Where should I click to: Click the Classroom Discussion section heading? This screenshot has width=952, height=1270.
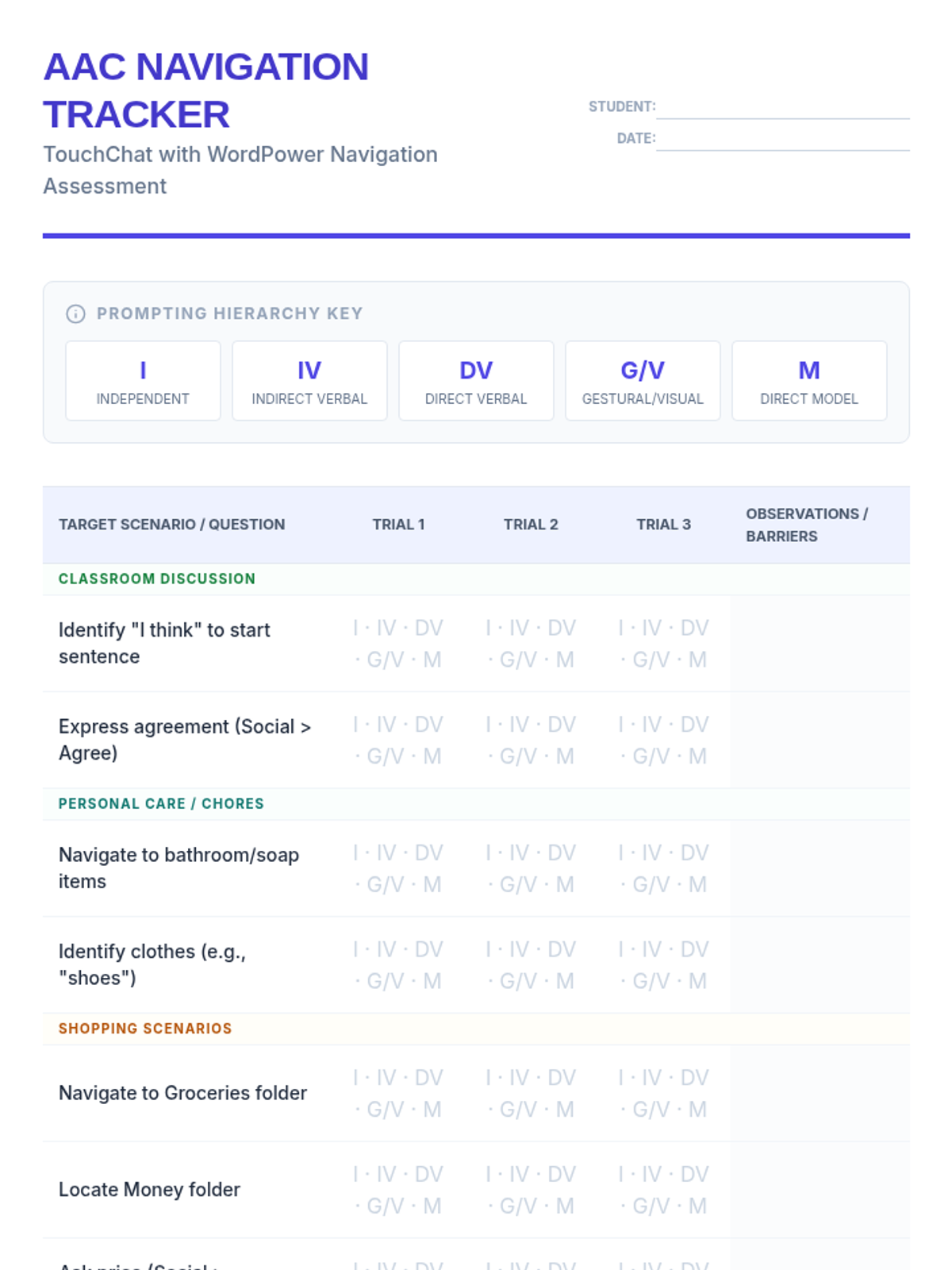tap(157, 579)
